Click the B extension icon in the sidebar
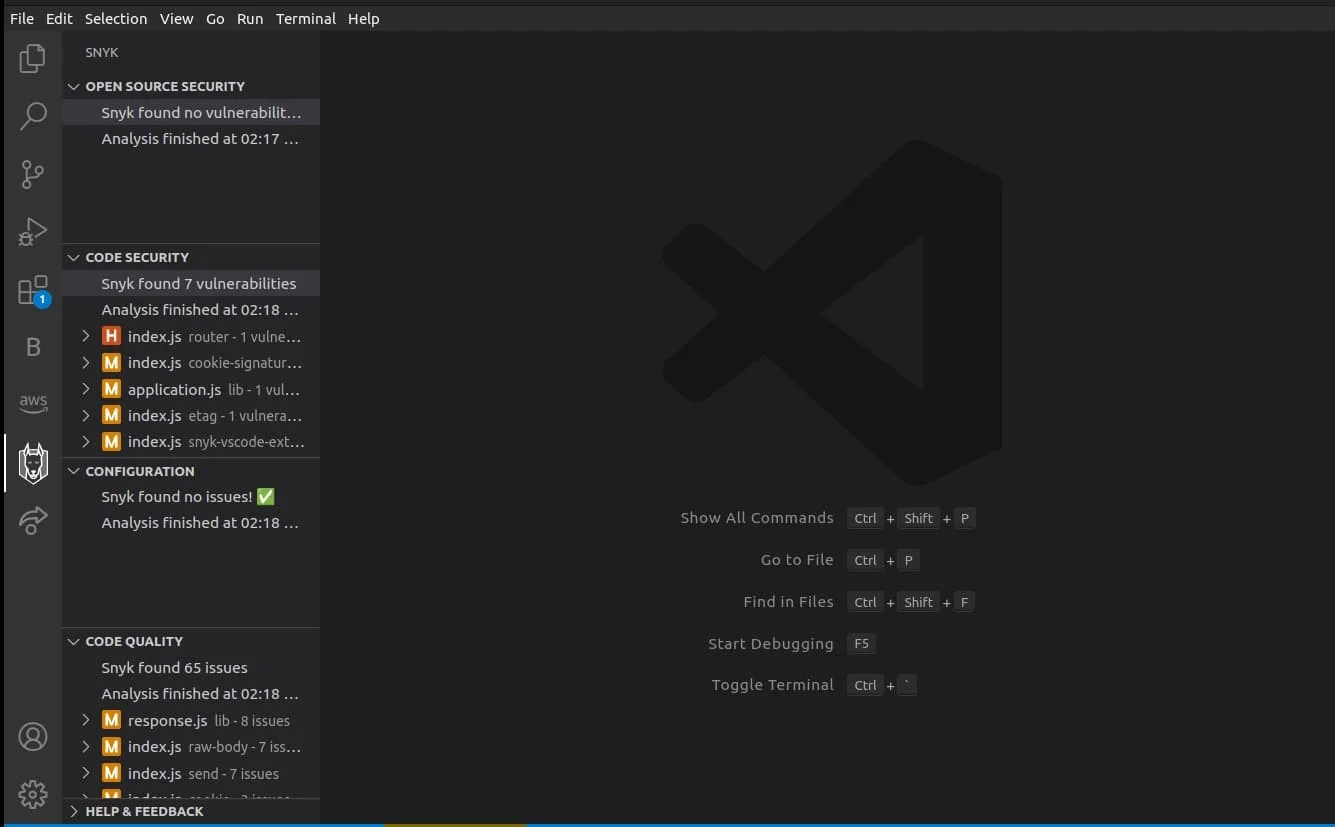This screenshot has height=827, width=1335. [x=33, y=347]
